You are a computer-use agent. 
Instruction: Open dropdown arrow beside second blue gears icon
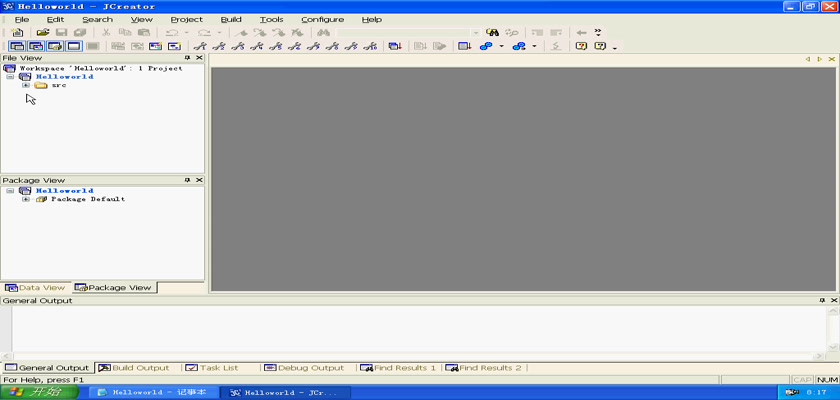click(x=534, y=47)
